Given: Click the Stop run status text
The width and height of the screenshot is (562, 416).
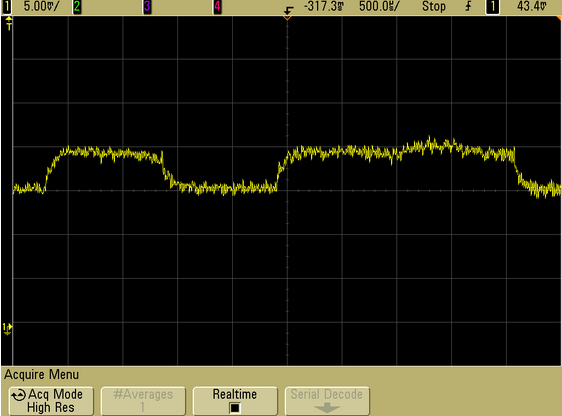Looking at the screenshot, I should (434, 6).
